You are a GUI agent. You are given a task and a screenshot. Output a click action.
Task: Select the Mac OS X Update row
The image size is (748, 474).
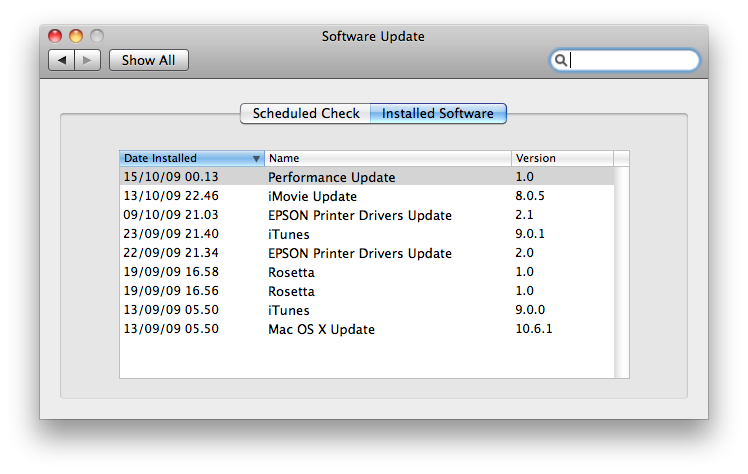coord(367,329)
